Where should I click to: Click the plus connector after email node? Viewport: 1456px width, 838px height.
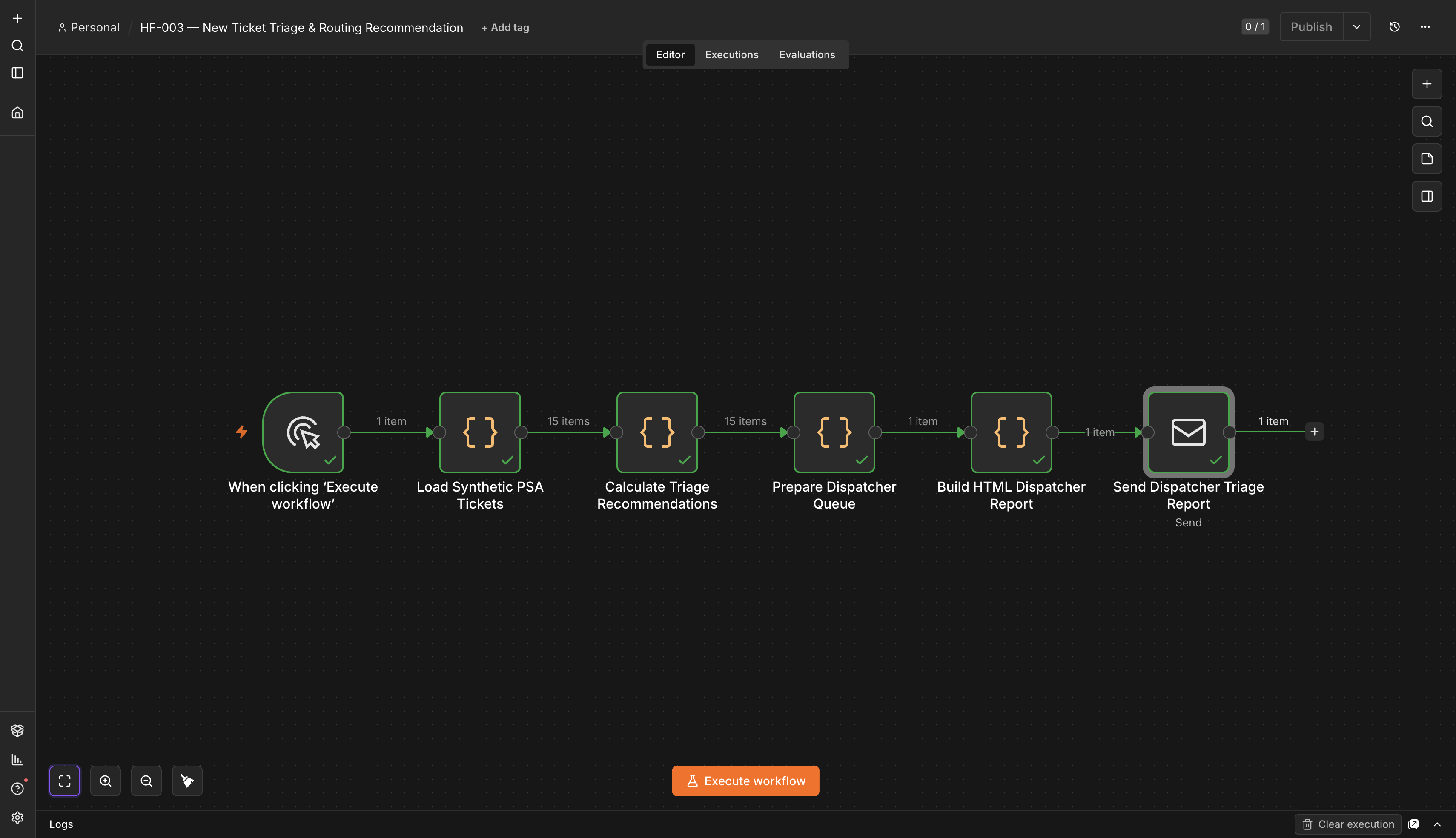tap(1314, 432)
